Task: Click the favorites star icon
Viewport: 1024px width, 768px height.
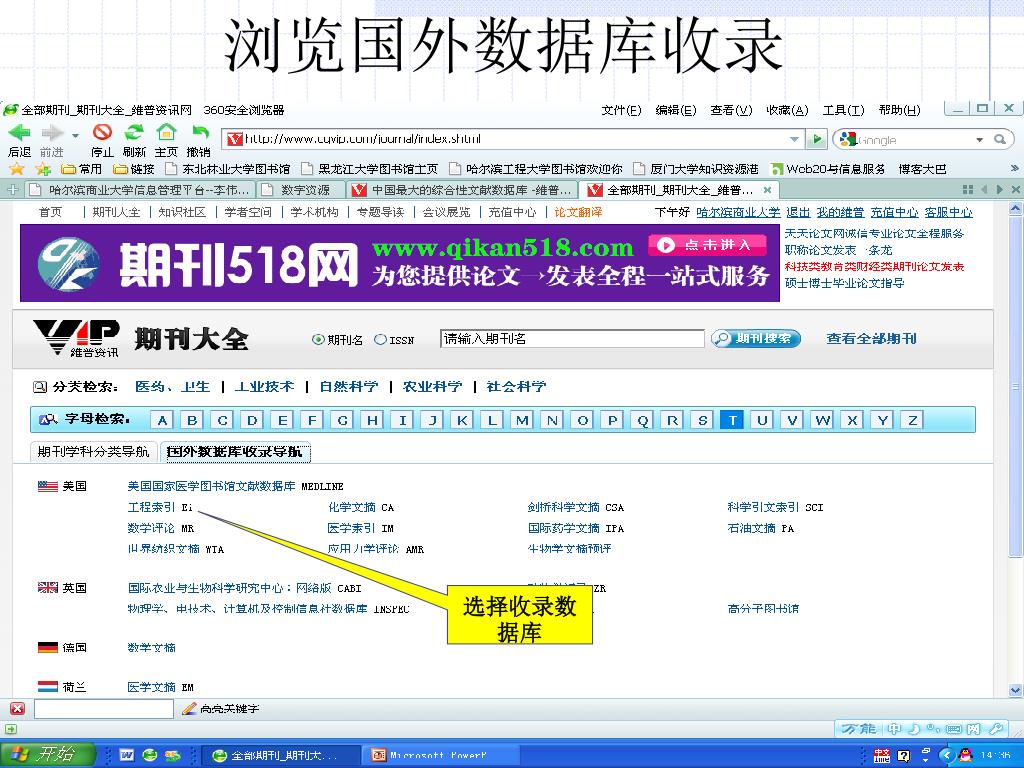Action: (16, 169)
